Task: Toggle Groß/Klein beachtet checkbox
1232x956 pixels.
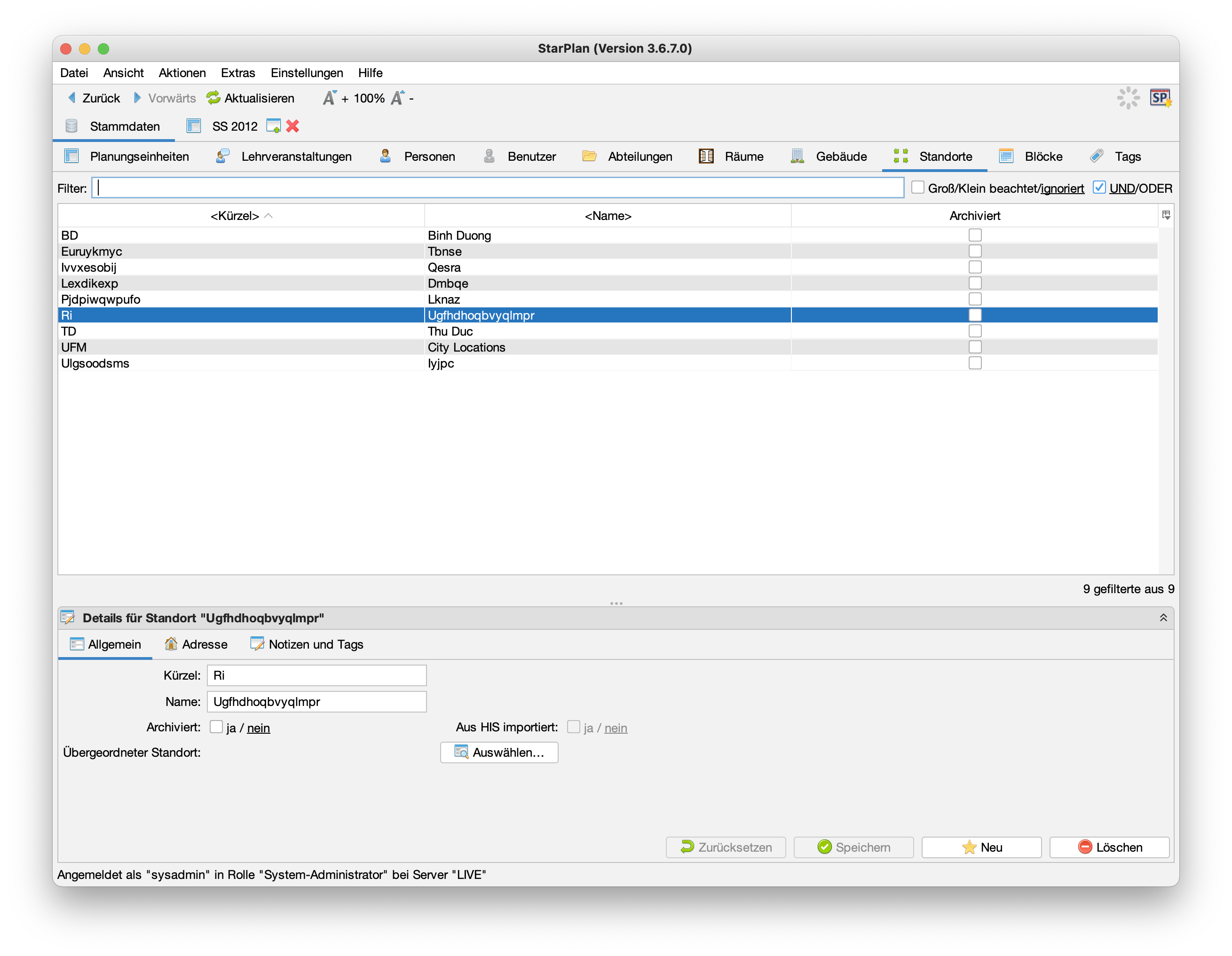Action: click(918, 188)
